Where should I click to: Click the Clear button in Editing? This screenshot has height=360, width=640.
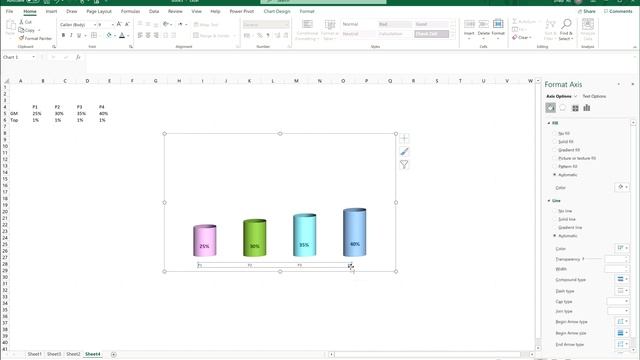(x=522, y=38)
